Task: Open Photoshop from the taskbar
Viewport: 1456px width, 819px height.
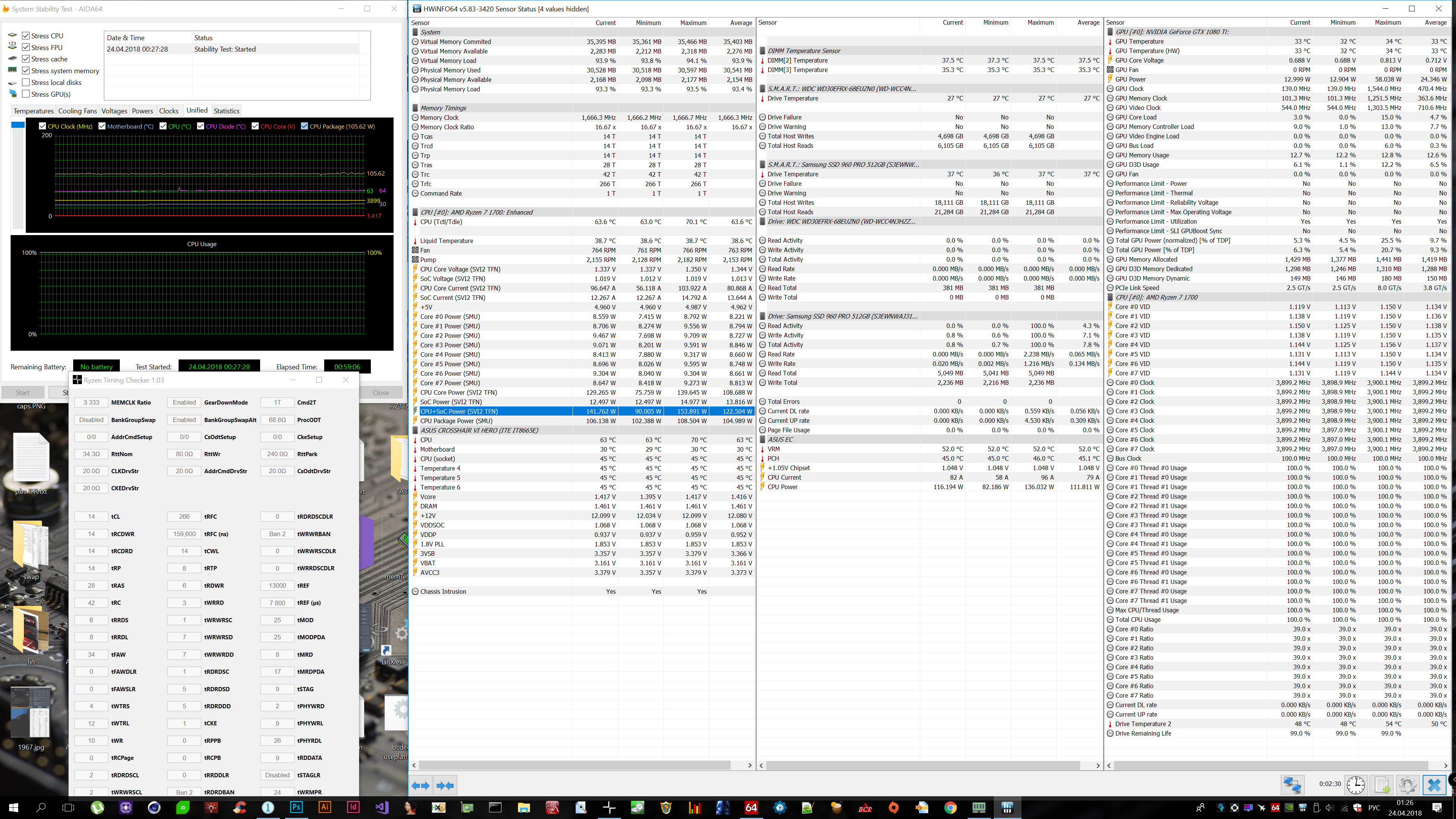Action: [x=296, y=807]
